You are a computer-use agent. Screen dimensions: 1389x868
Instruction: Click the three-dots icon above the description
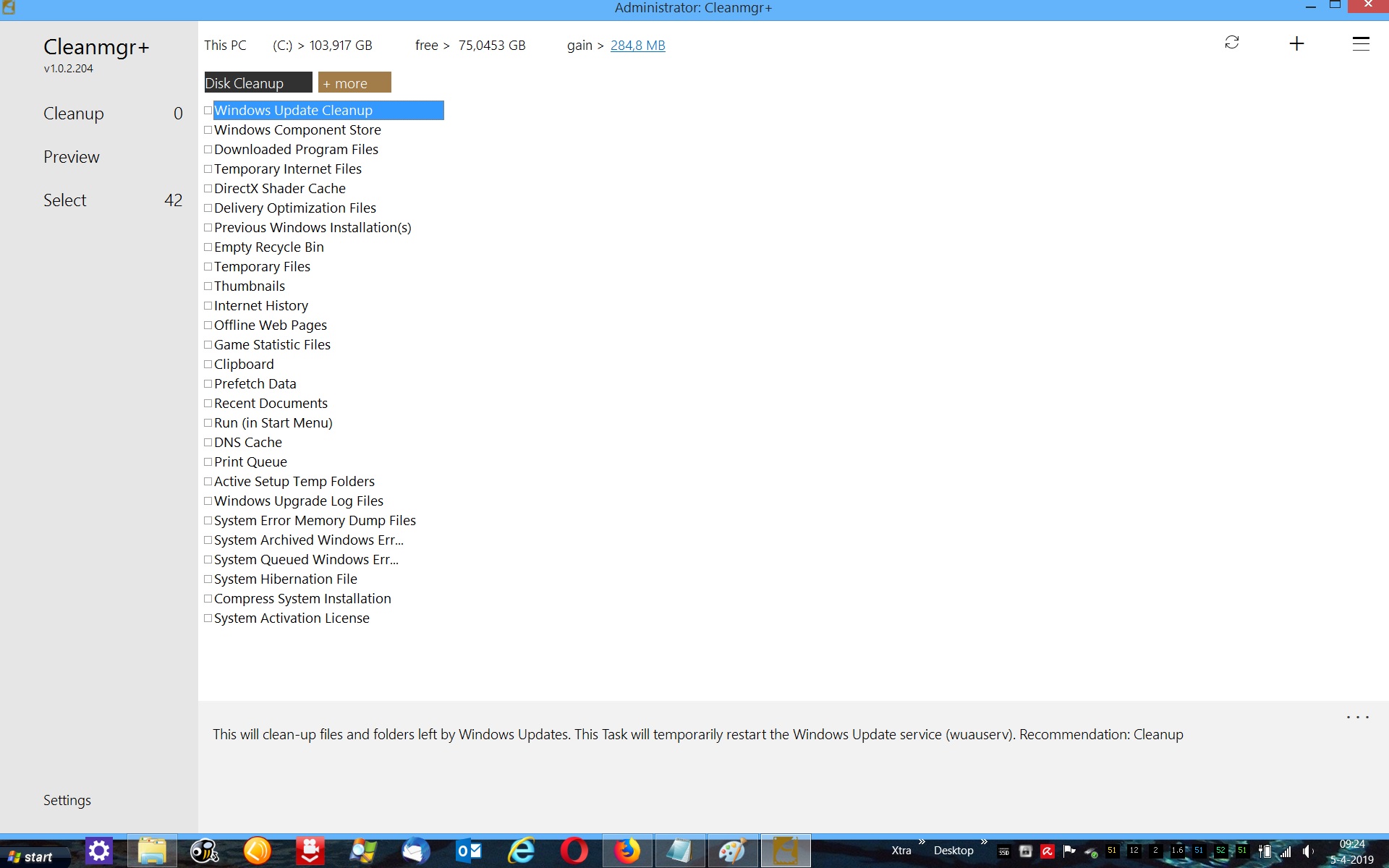1357,718
